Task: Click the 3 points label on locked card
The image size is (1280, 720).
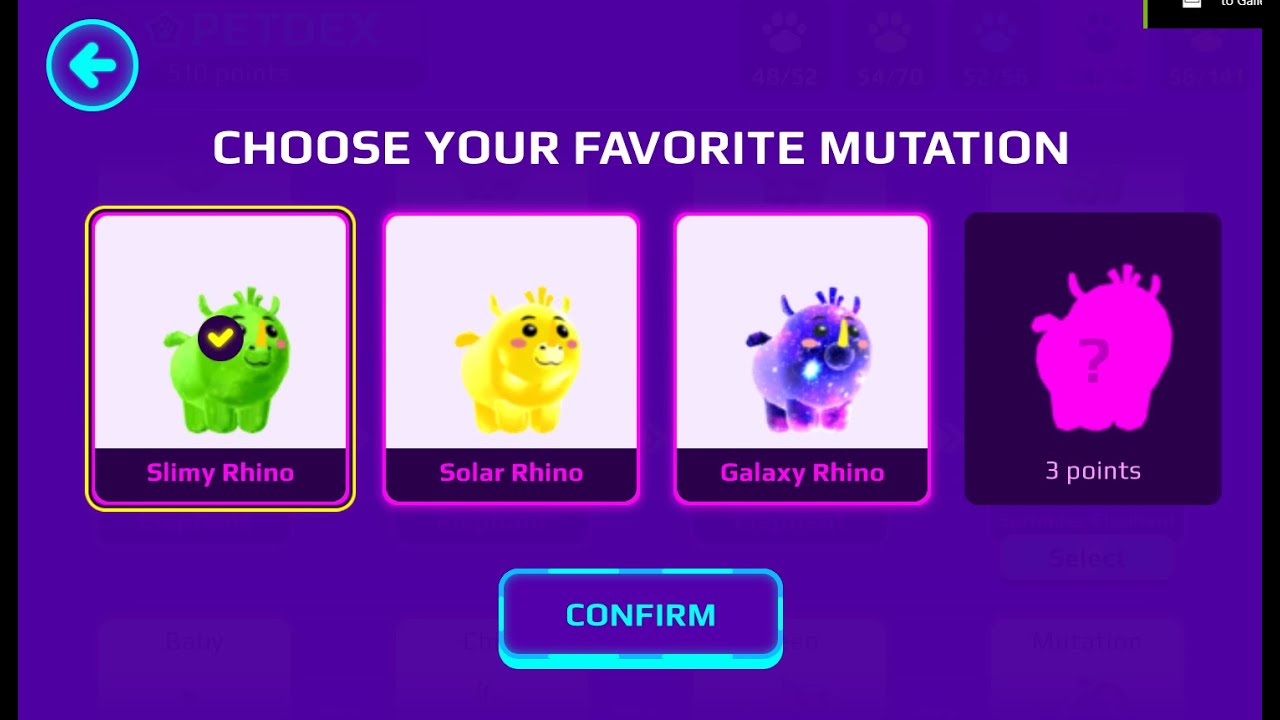Action: (1093, 471)
